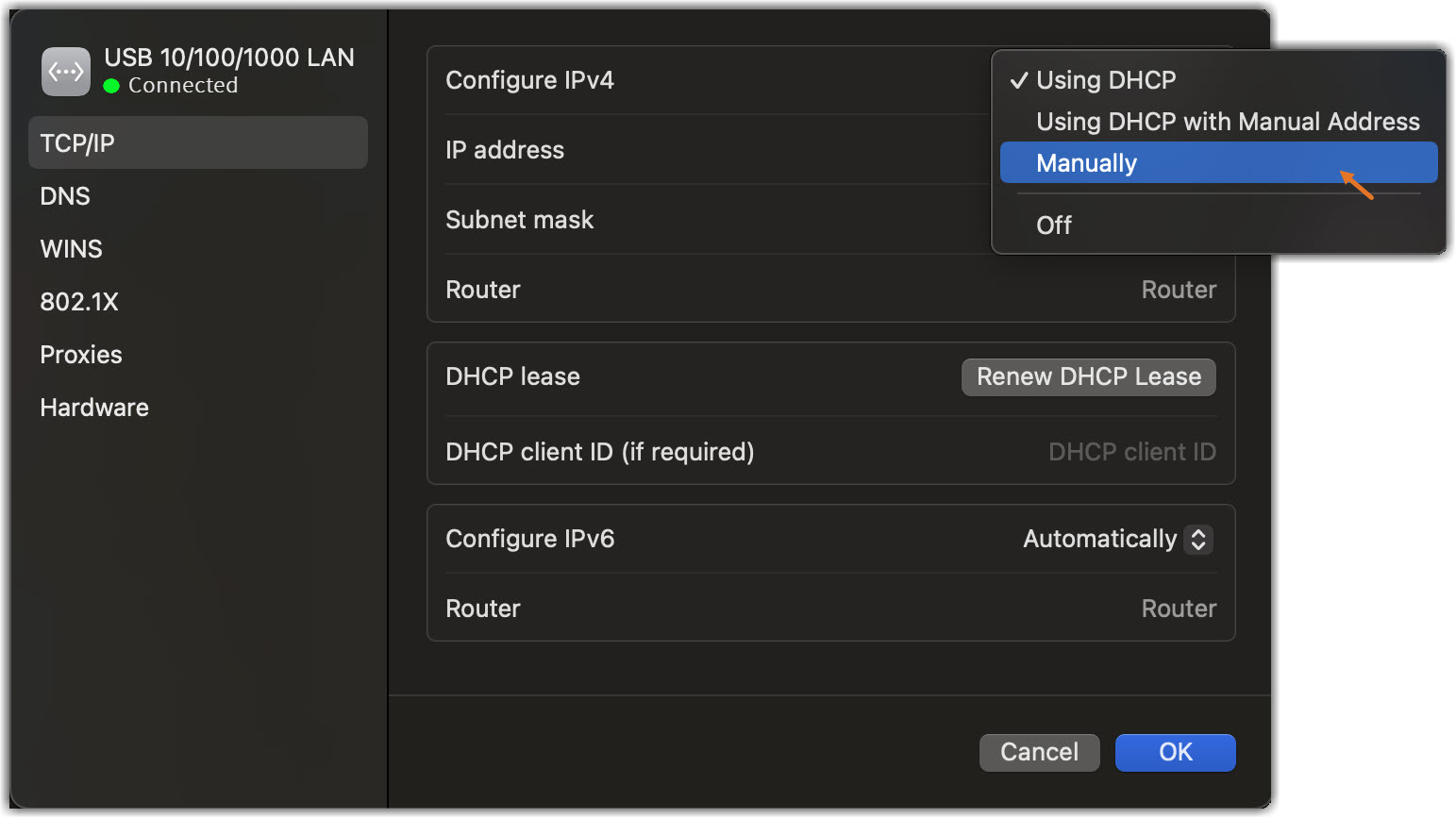
Task: Confirm with the OK button
Action: (x=1175, y=752)
